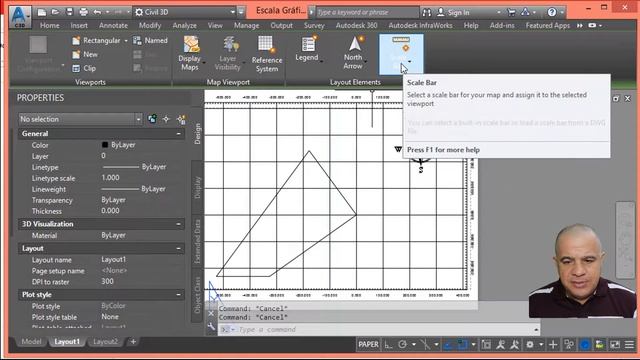Viewport: 640px width, 360px height.
Task: Open the No selection object type dropdown
Action: tap(80, 119)
